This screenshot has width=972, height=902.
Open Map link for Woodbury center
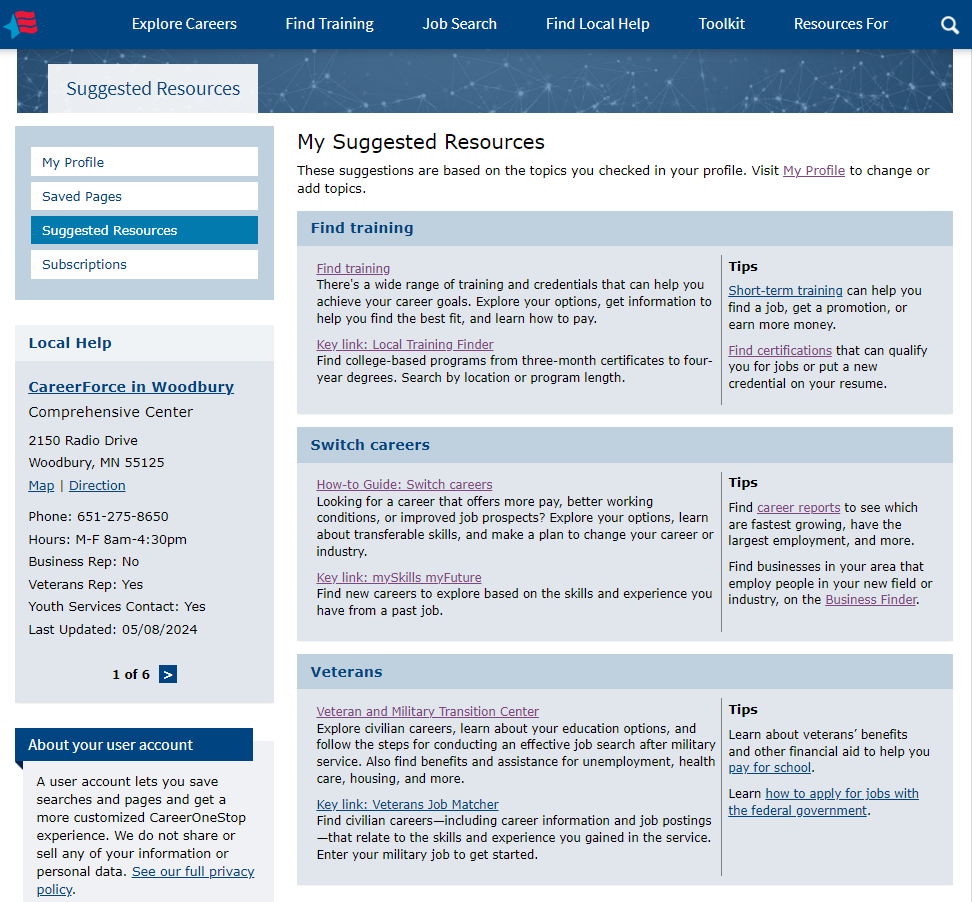[x=41, y=485]
